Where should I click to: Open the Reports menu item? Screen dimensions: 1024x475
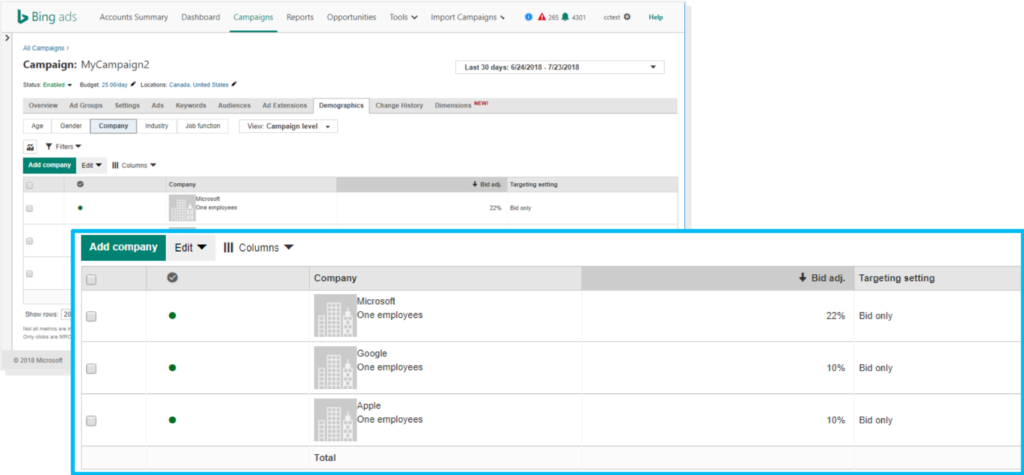pos(300,18)
